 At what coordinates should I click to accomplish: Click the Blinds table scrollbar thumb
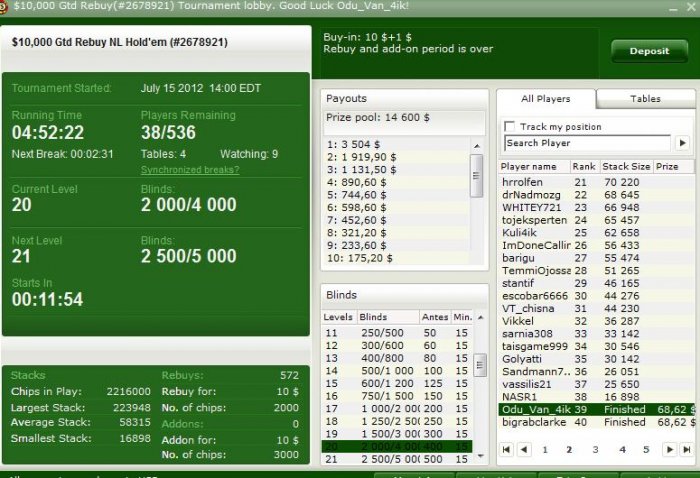coord(480,366)
